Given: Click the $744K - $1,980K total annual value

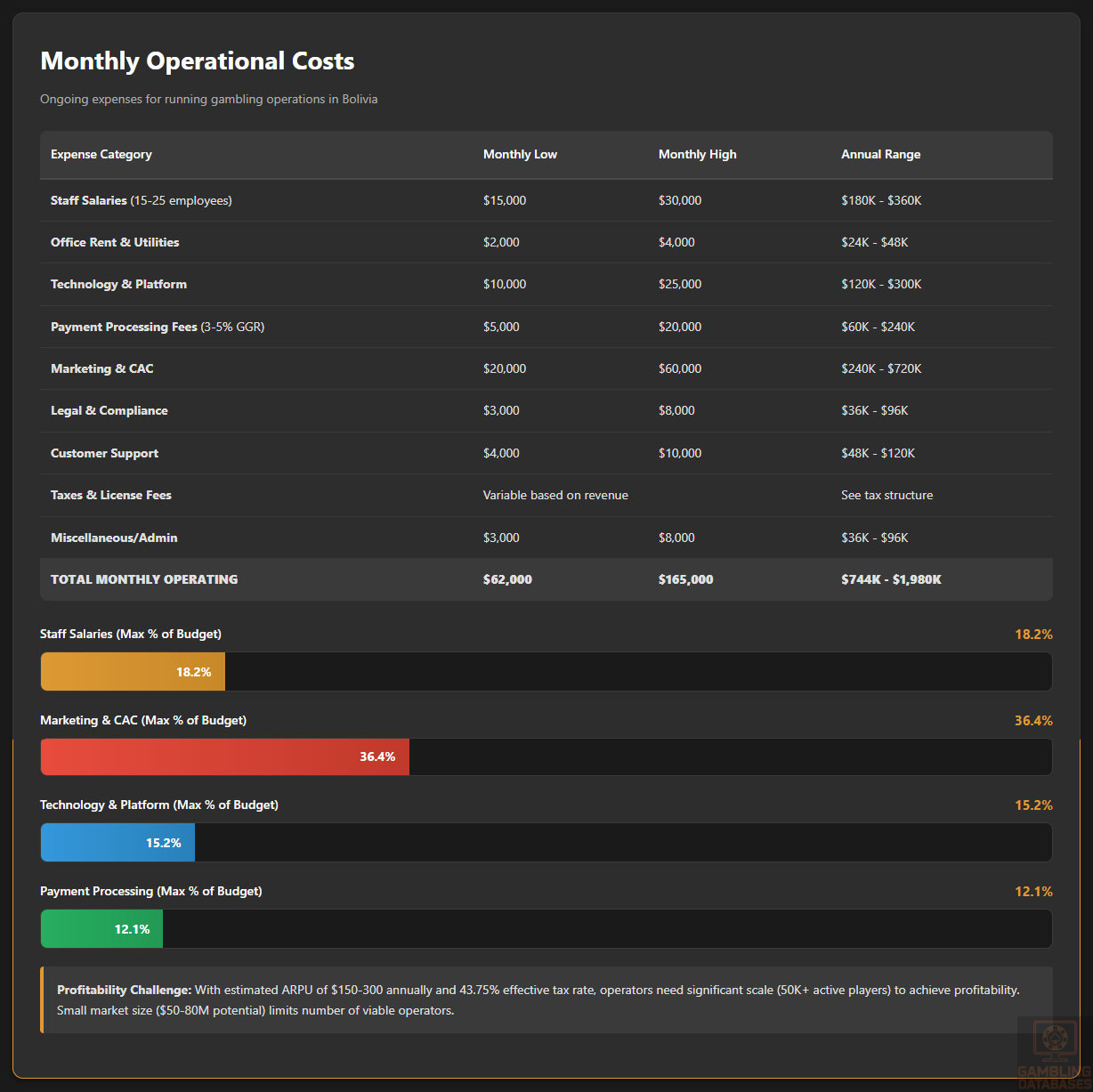Looking at the screenshot, I should tap(891, 579).
